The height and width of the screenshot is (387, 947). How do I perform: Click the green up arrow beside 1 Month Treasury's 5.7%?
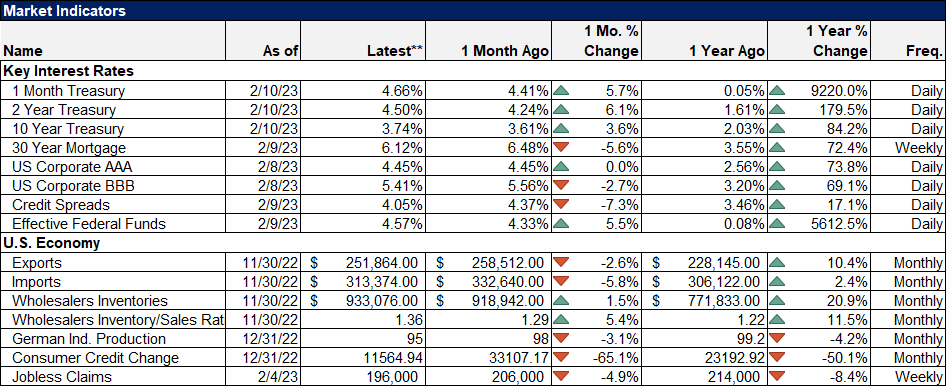(x=561, y=92)
